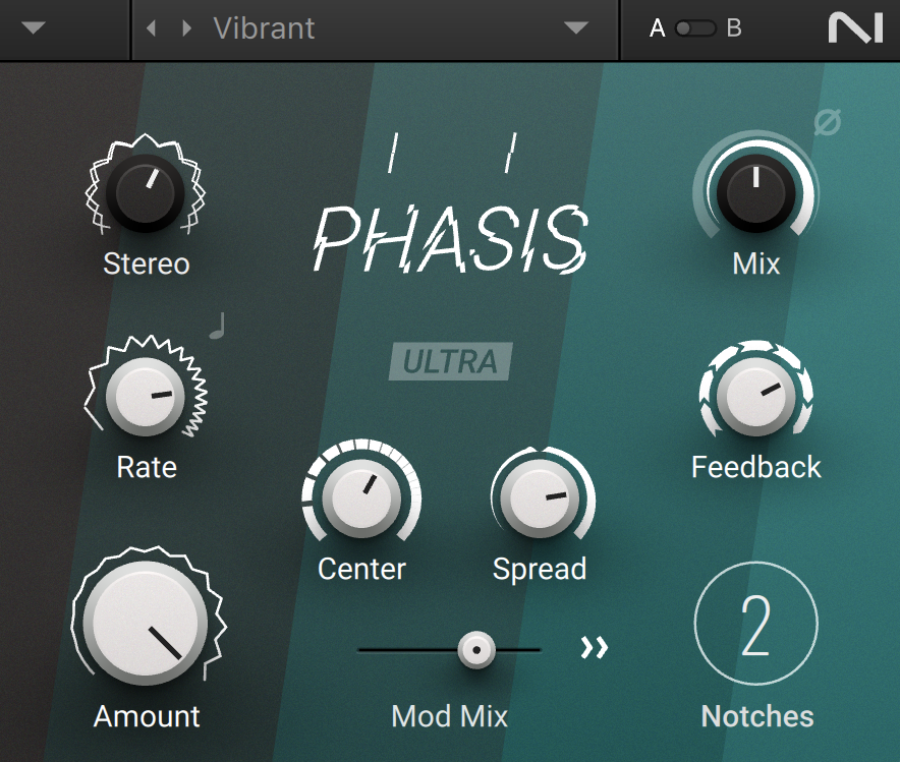The width and height of the screenshot is (900, 762).
Task: Go to next preset arrow
Action: pyautogui.click(x=187, y=28)
